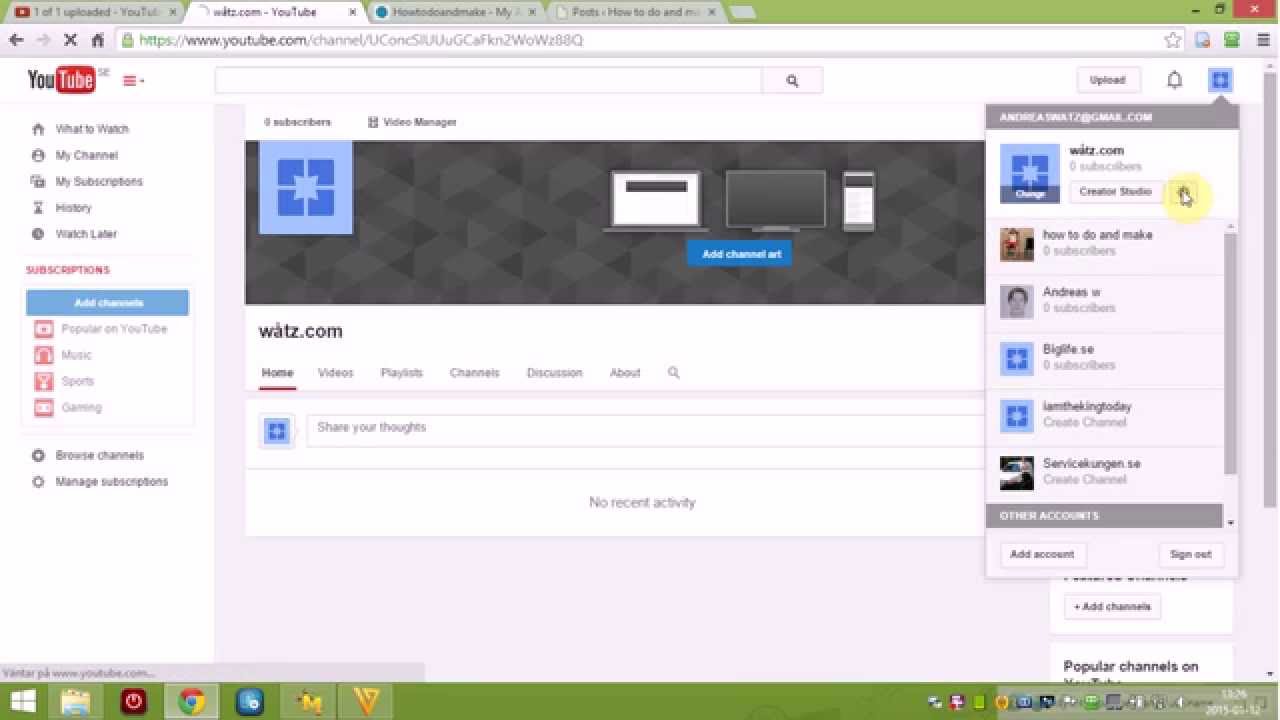1280x720 pixels.
Task: Select the Discussion tab
Action: [x=554, y=373]
